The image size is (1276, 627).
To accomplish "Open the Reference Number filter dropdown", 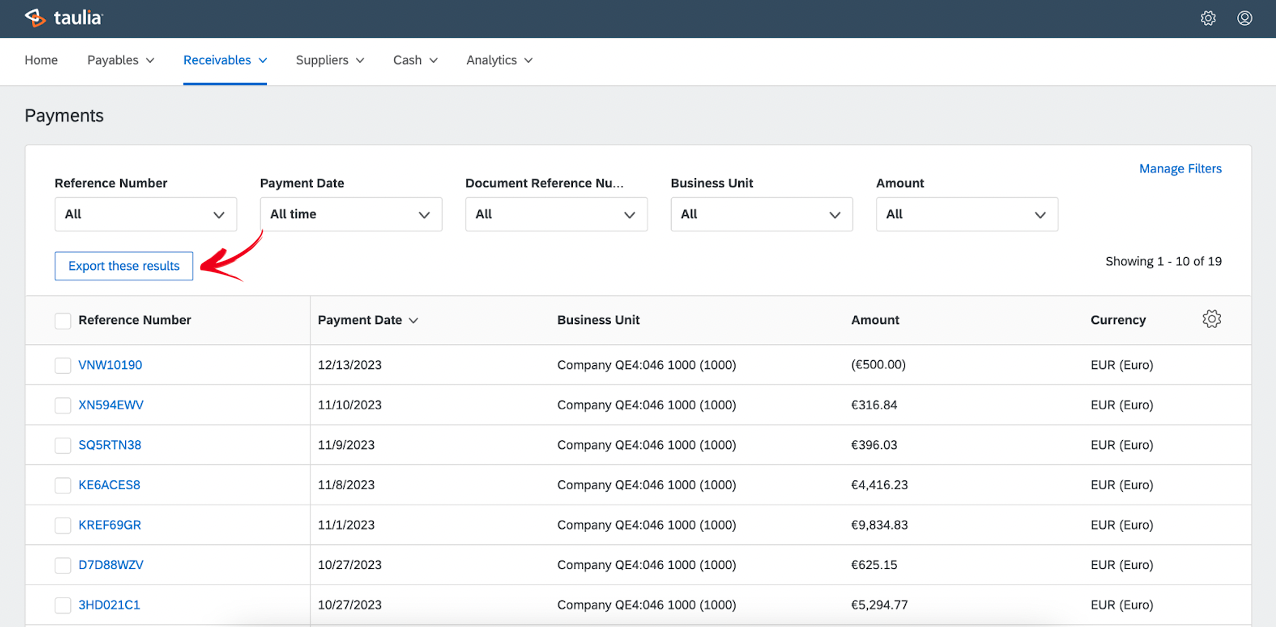I will [146, 214].
